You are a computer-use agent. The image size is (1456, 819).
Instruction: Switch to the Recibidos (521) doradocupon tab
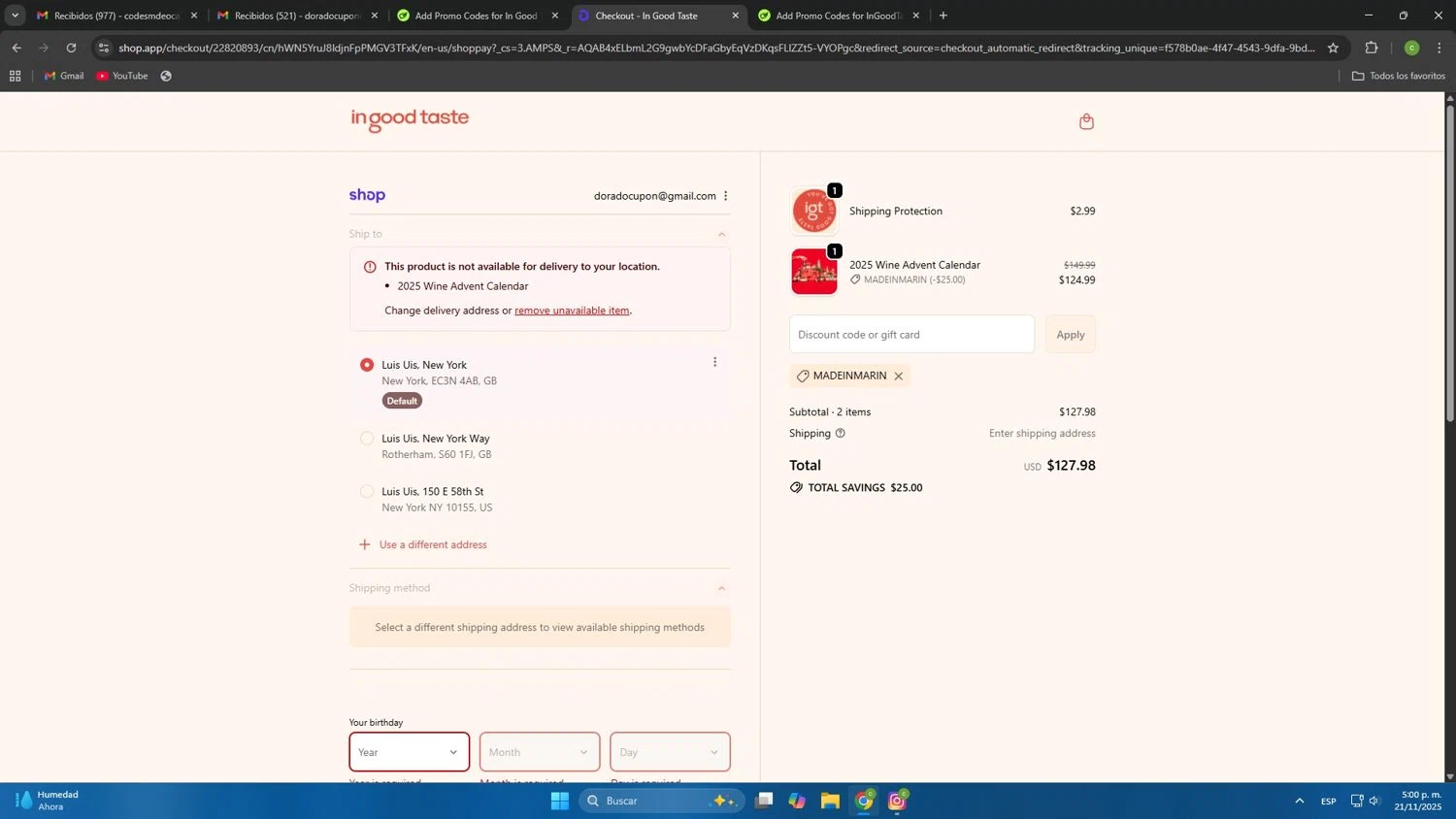[x=295, y=16]
